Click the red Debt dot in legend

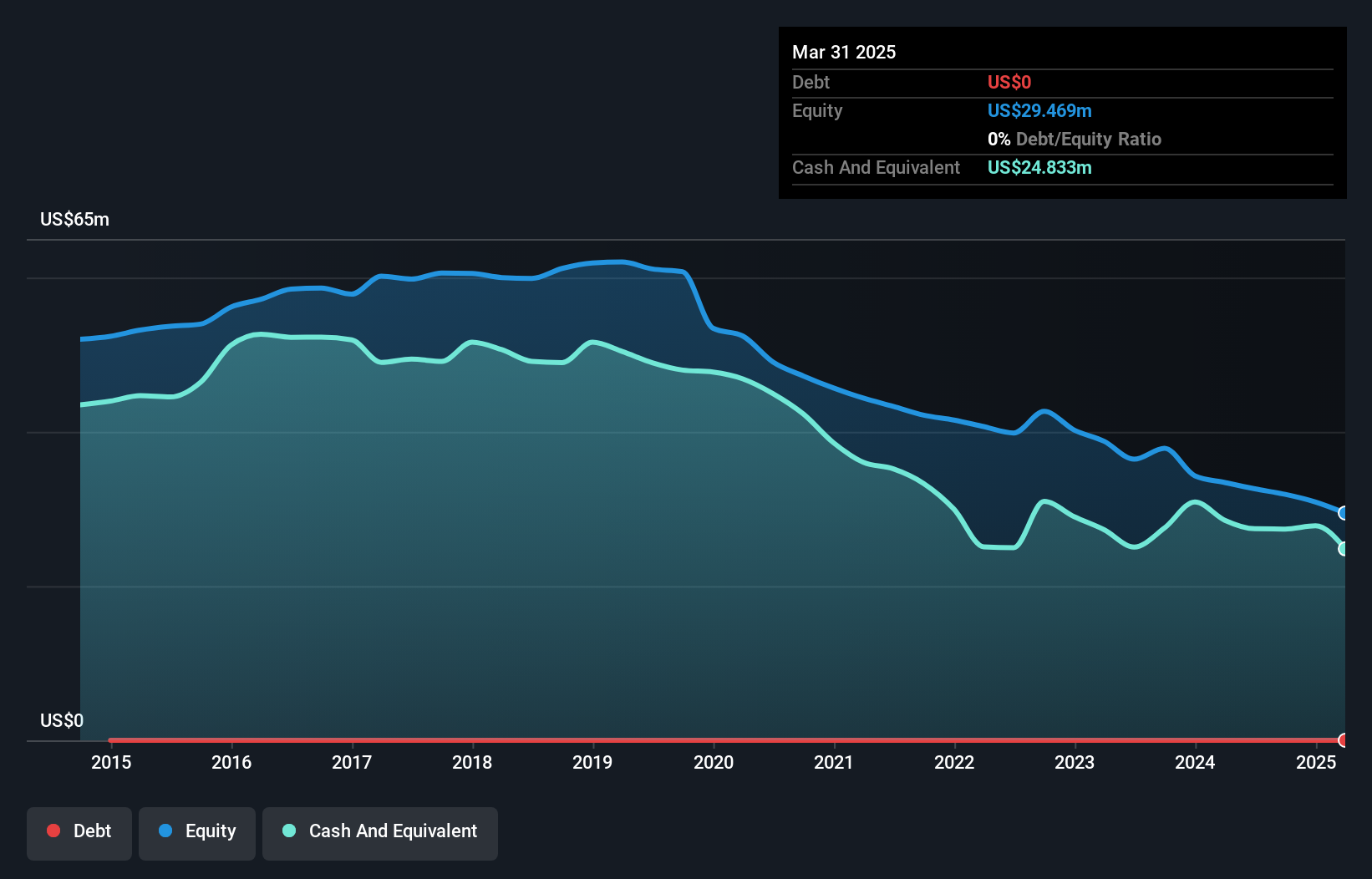(x=53, y=831)
